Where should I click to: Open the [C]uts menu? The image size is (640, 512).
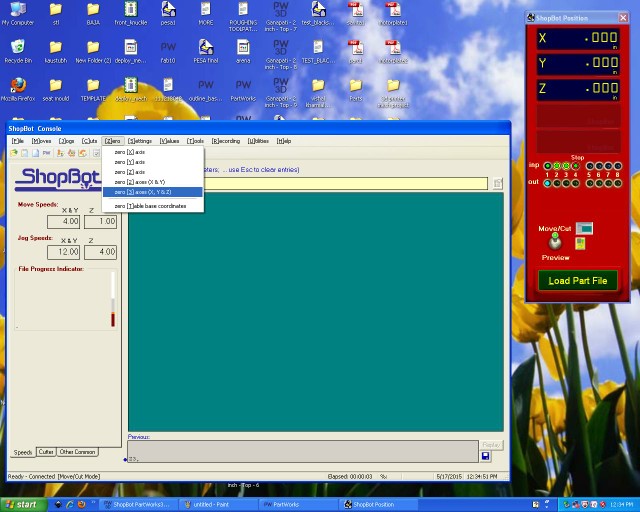(89, 141)
